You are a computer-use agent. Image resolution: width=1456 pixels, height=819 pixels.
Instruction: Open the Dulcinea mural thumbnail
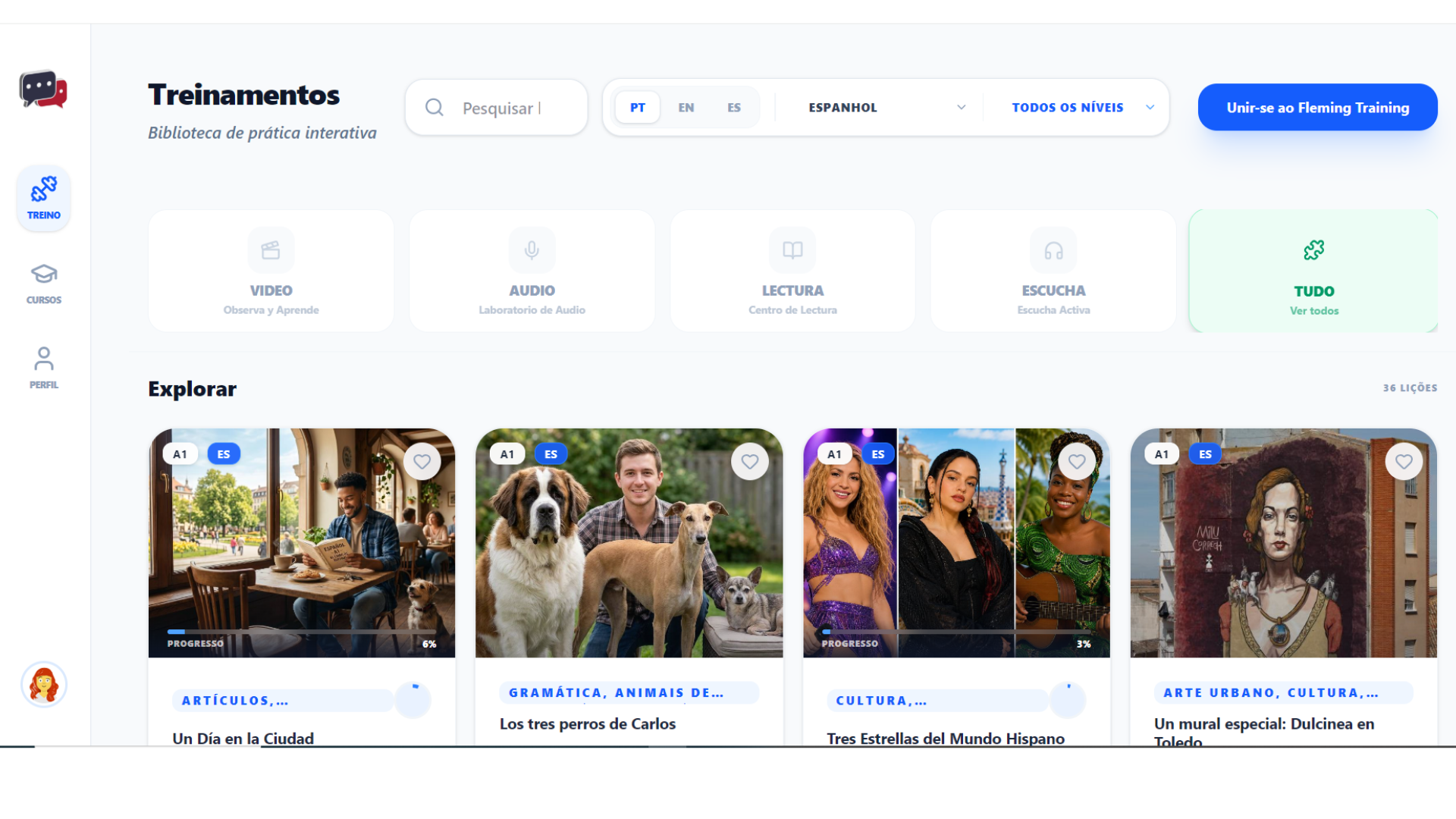click(x=1284, y=543)
